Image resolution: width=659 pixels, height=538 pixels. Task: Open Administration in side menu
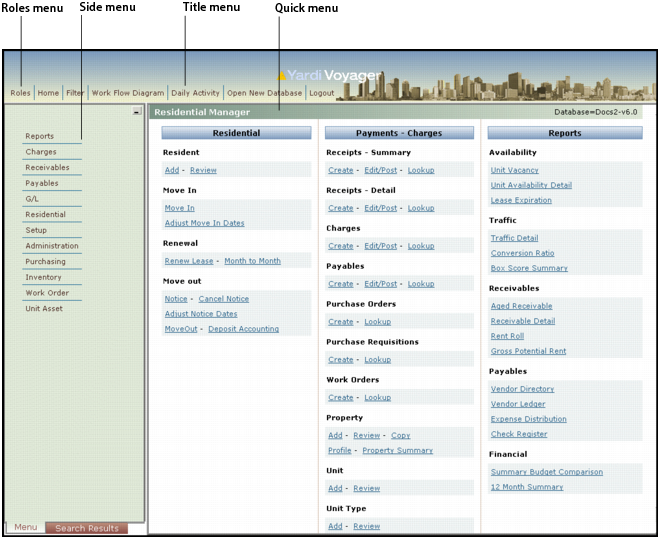pos(51,246)
